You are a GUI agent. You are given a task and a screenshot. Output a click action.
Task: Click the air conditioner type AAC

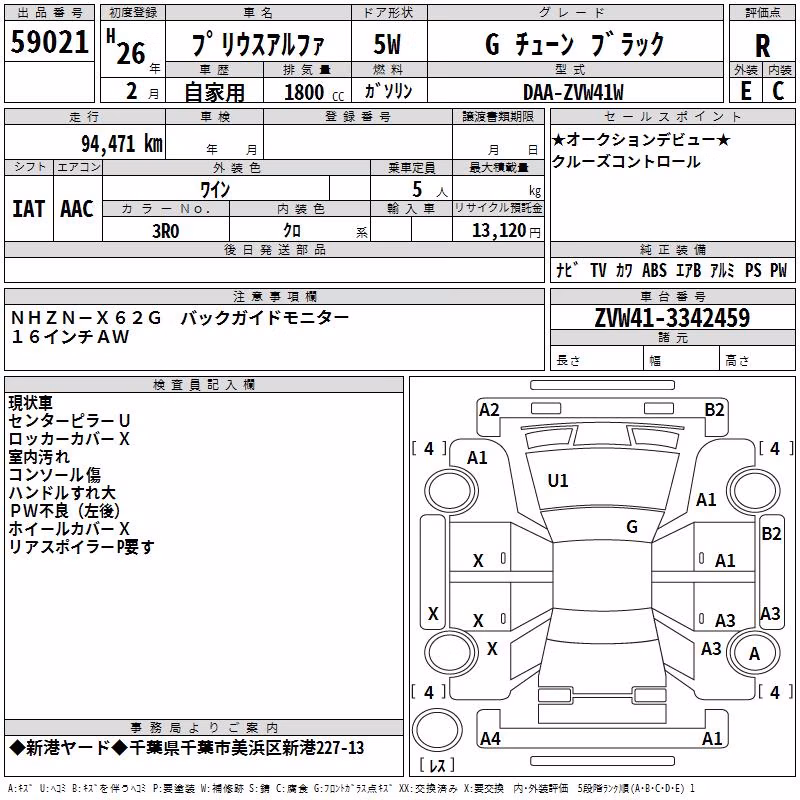pyautogui.click(x=77, y=209)
